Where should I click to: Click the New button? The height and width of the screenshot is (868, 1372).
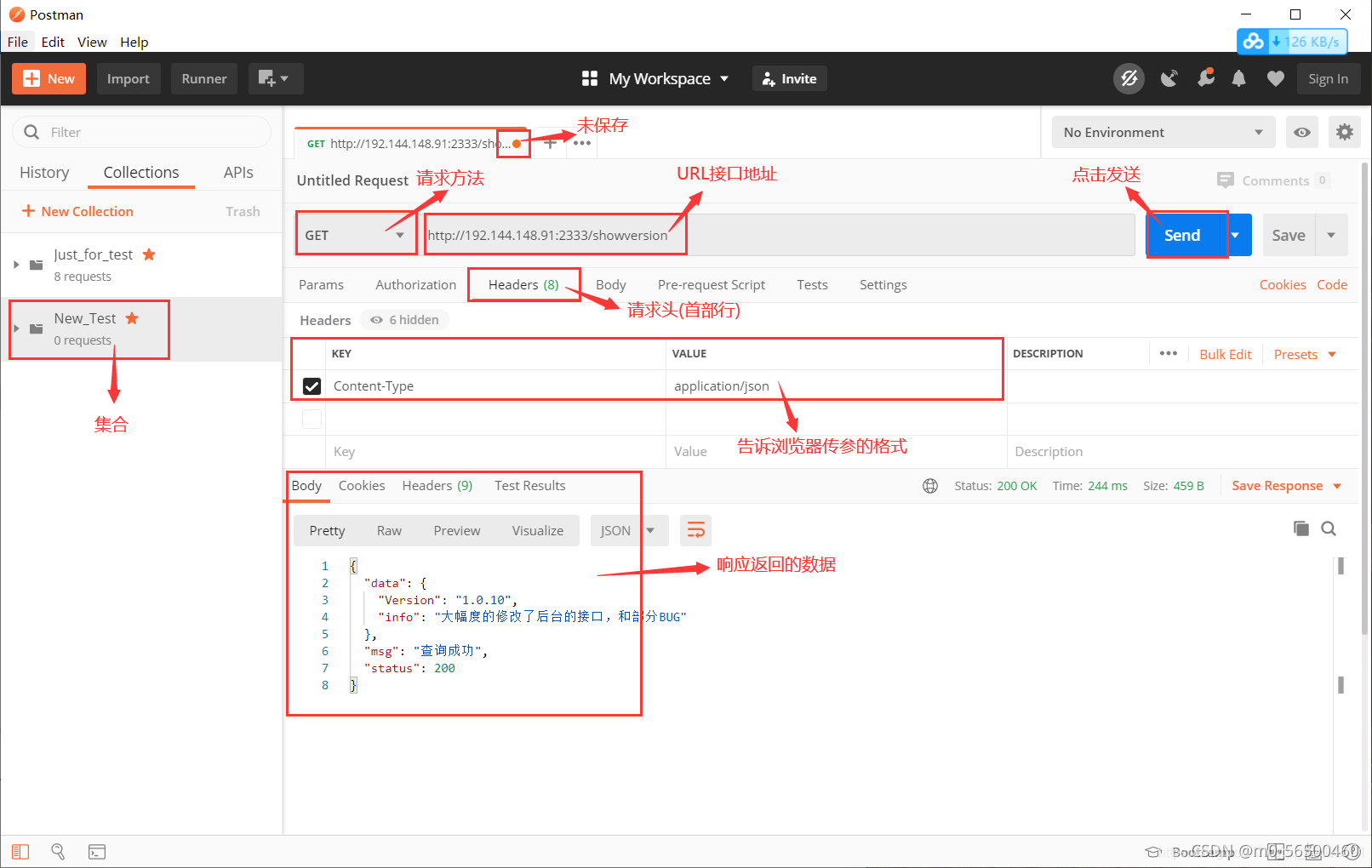click(49, 78)
